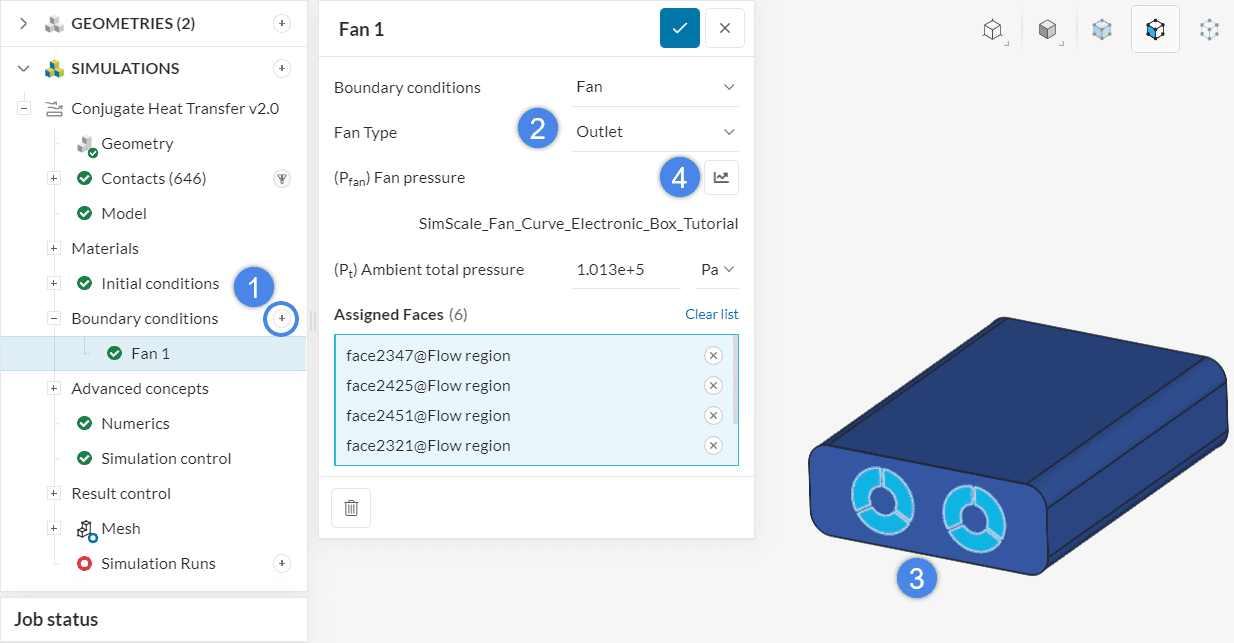Close the Fan 1 panel
The image size is (1234, 643).
coord(725,29)
